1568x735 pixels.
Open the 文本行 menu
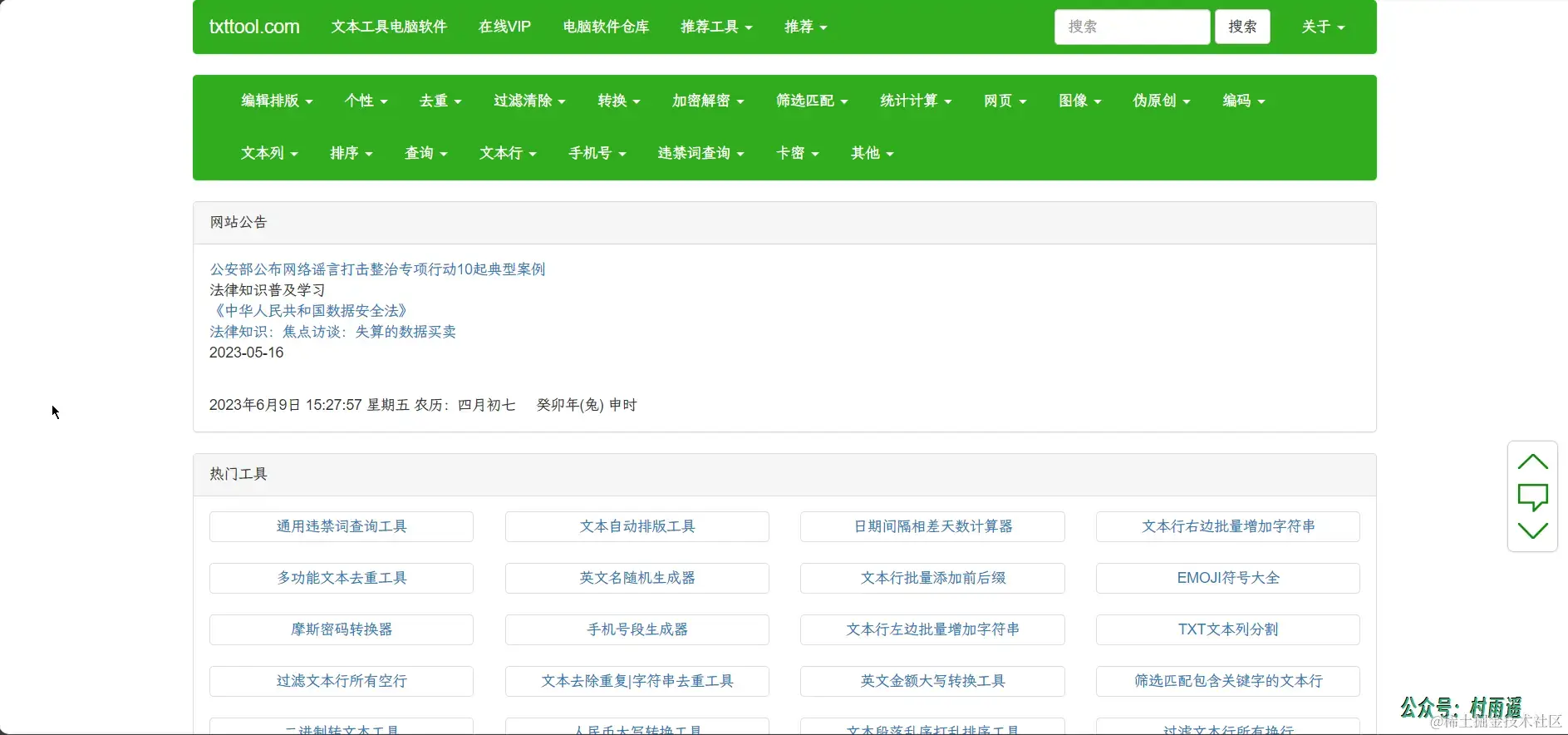tap(508, 153)
